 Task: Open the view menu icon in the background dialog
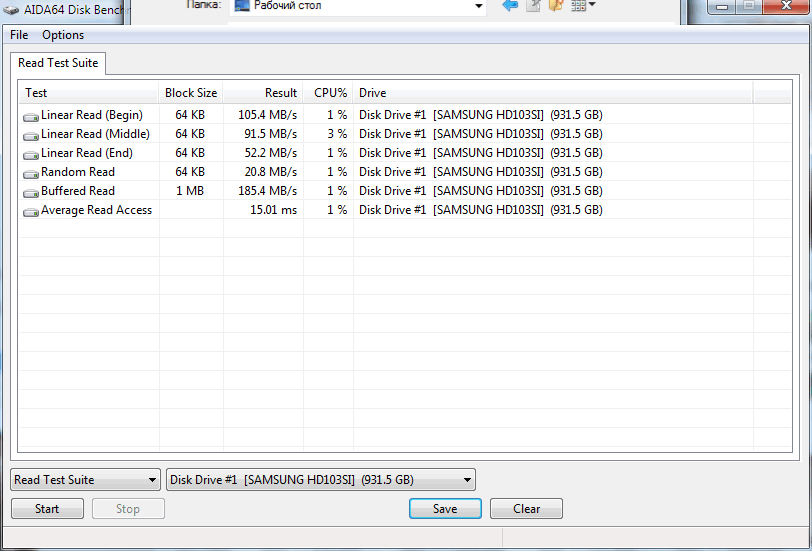(583, 6)
